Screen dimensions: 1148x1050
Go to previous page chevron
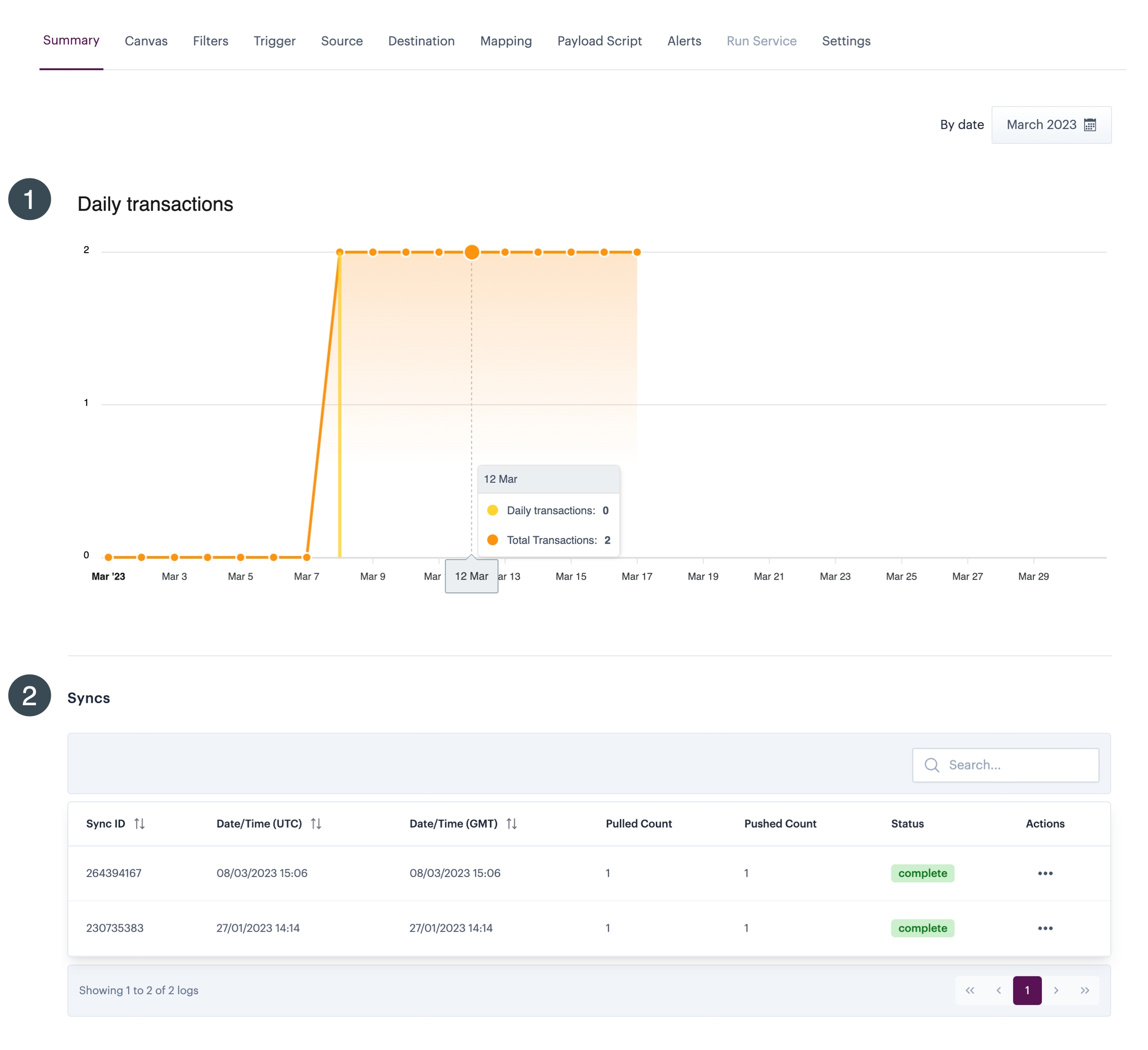click(x=998, y=990)
